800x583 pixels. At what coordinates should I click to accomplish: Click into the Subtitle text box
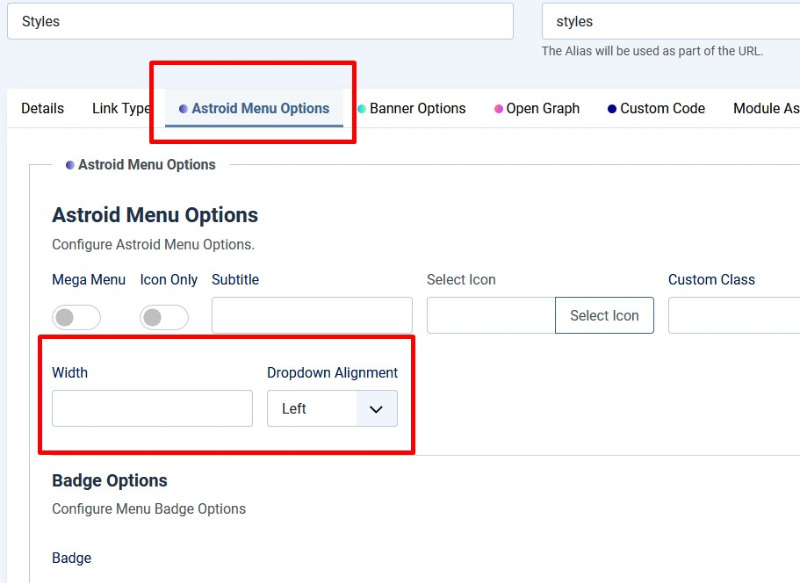tap(312, 315)
